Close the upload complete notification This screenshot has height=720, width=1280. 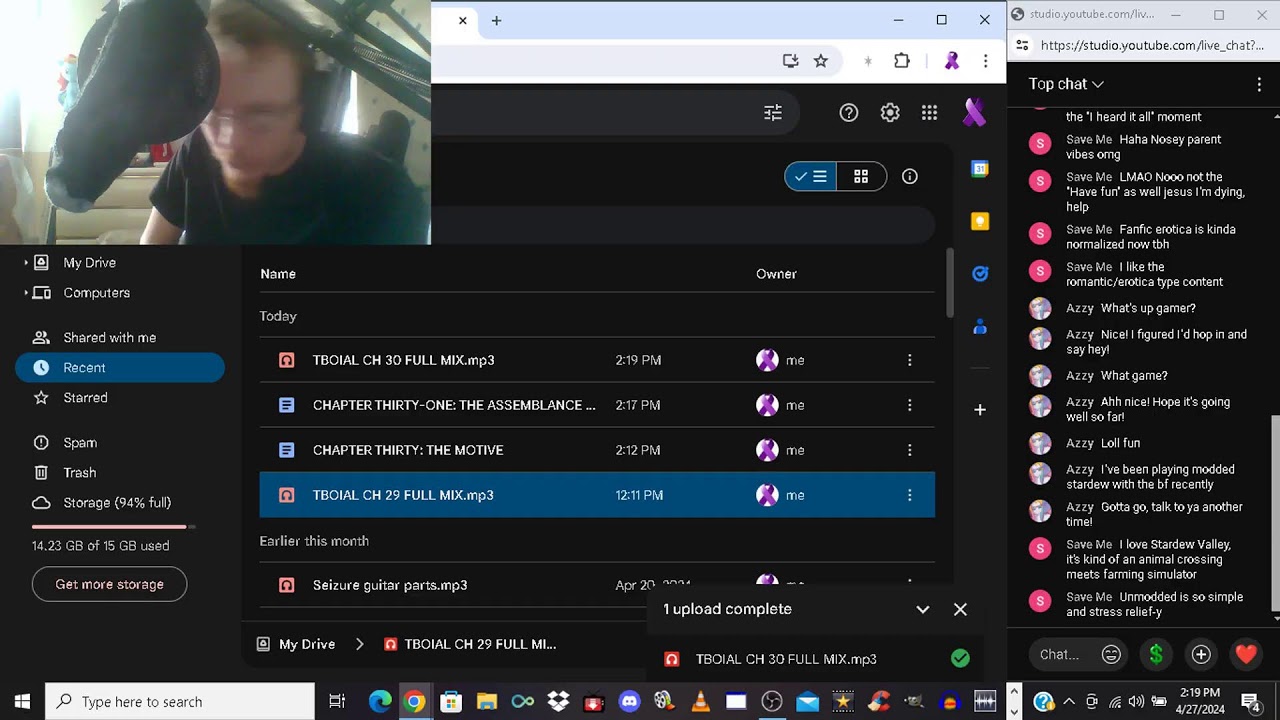tap(960, 609)
